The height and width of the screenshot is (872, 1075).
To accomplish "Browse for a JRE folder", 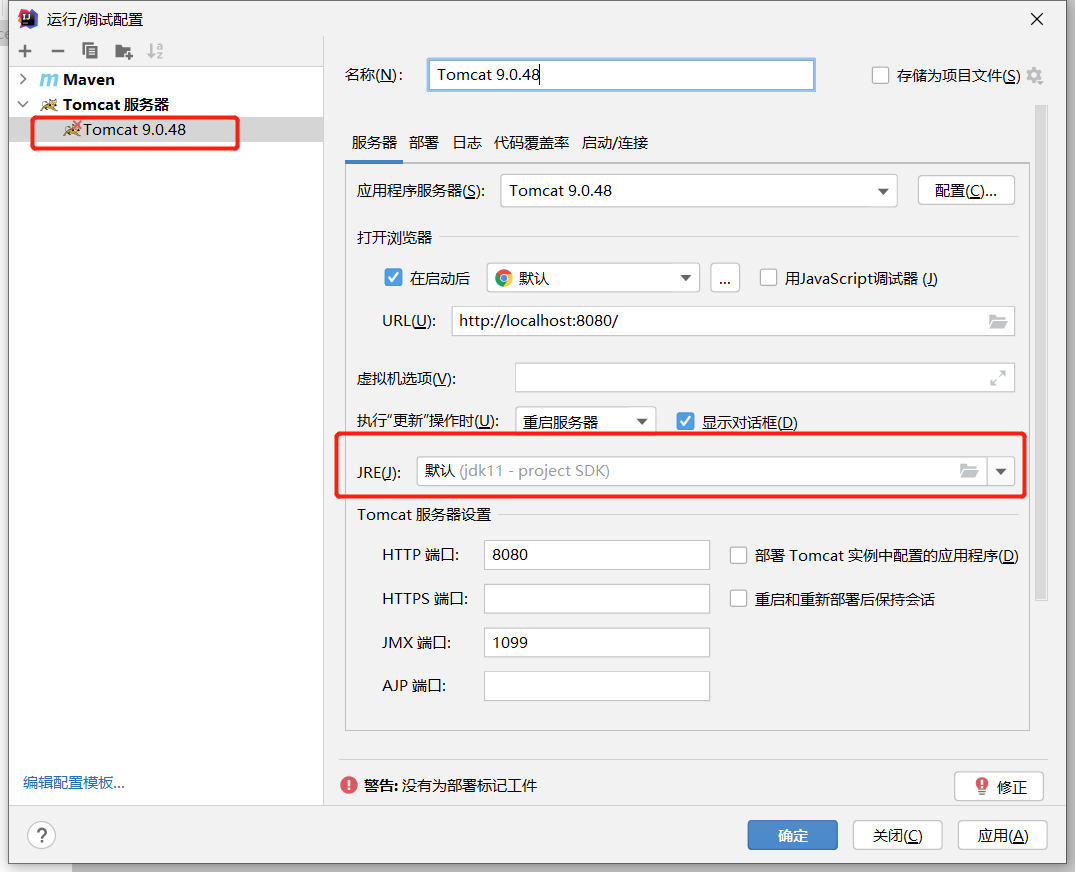I will point(969,471).
